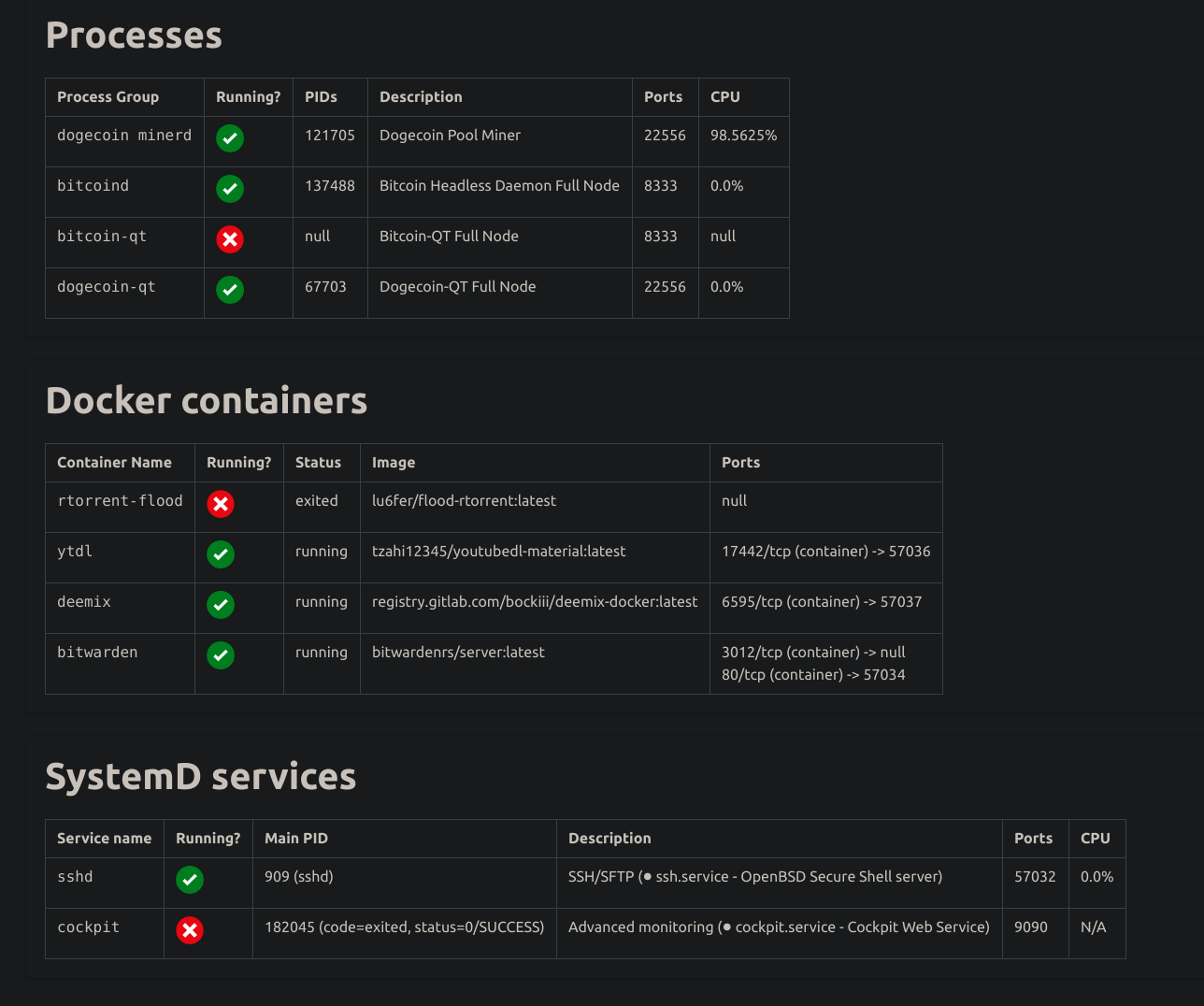Screen dimensions: 1204x1006
Task: Click the green running checkmark for dogecoin-qt
Action: pyautogui.click(x=230, y=290)
